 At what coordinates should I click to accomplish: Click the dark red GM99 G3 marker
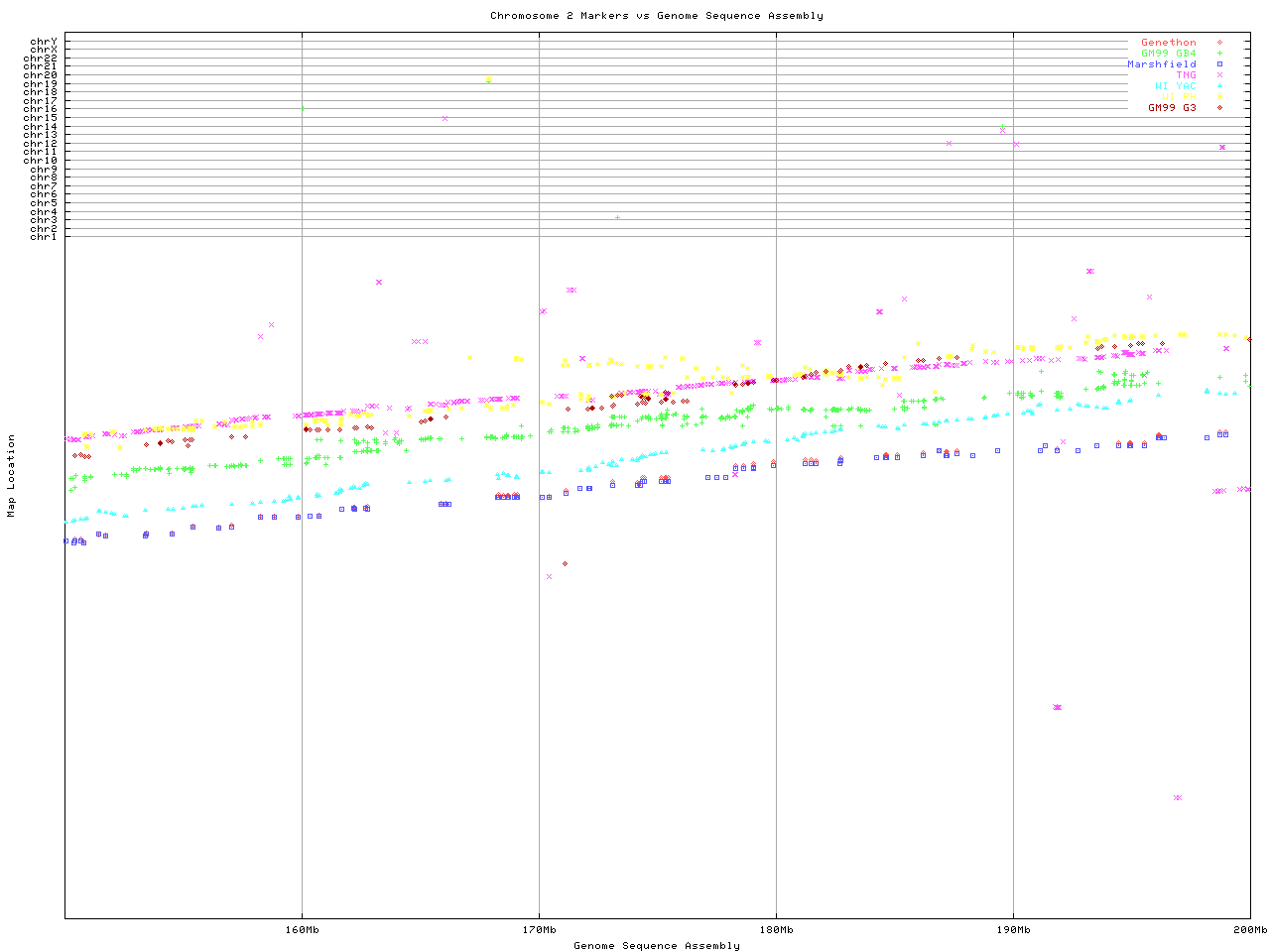(x=1219, y=108)
